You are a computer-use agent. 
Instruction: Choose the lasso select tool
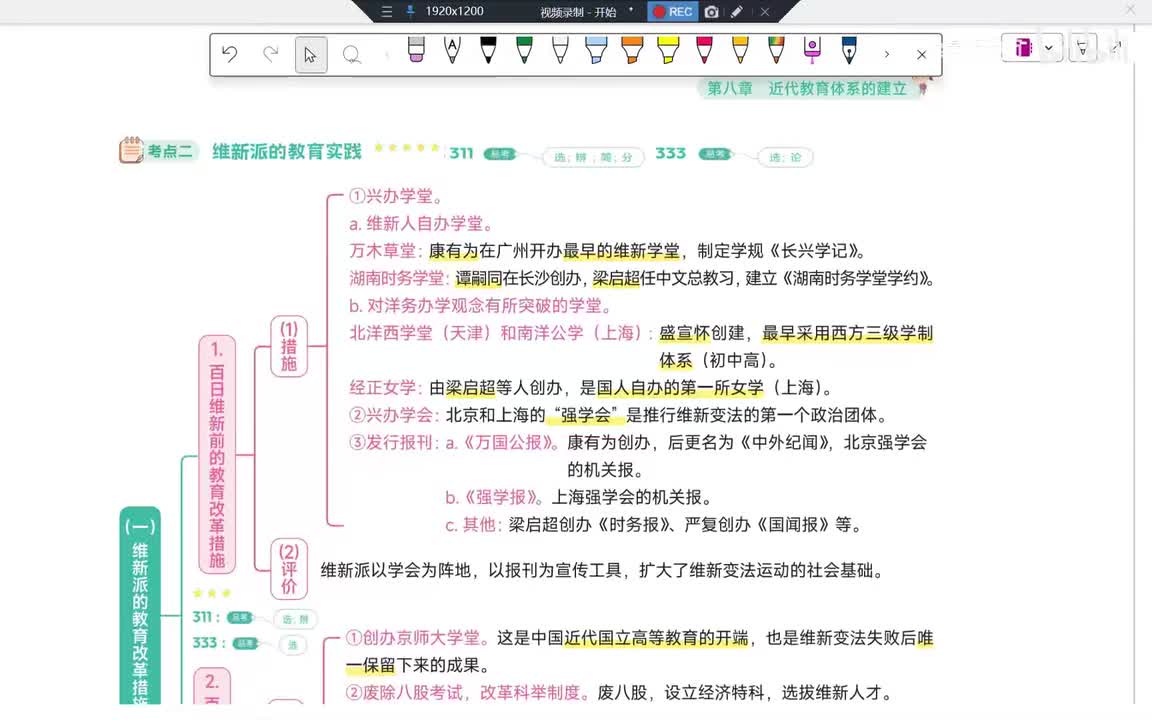pyautogui.click(x=352, y=55)
